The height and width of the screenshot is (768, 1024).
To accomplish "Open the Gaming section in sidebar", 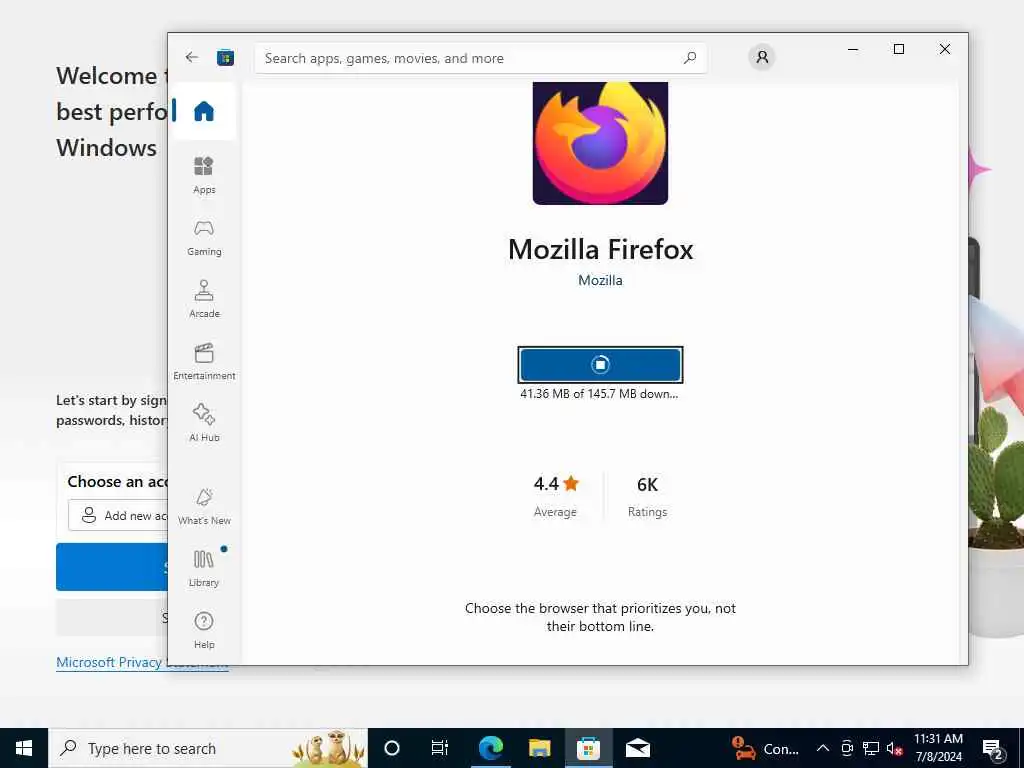I will [x=204, y=237].
